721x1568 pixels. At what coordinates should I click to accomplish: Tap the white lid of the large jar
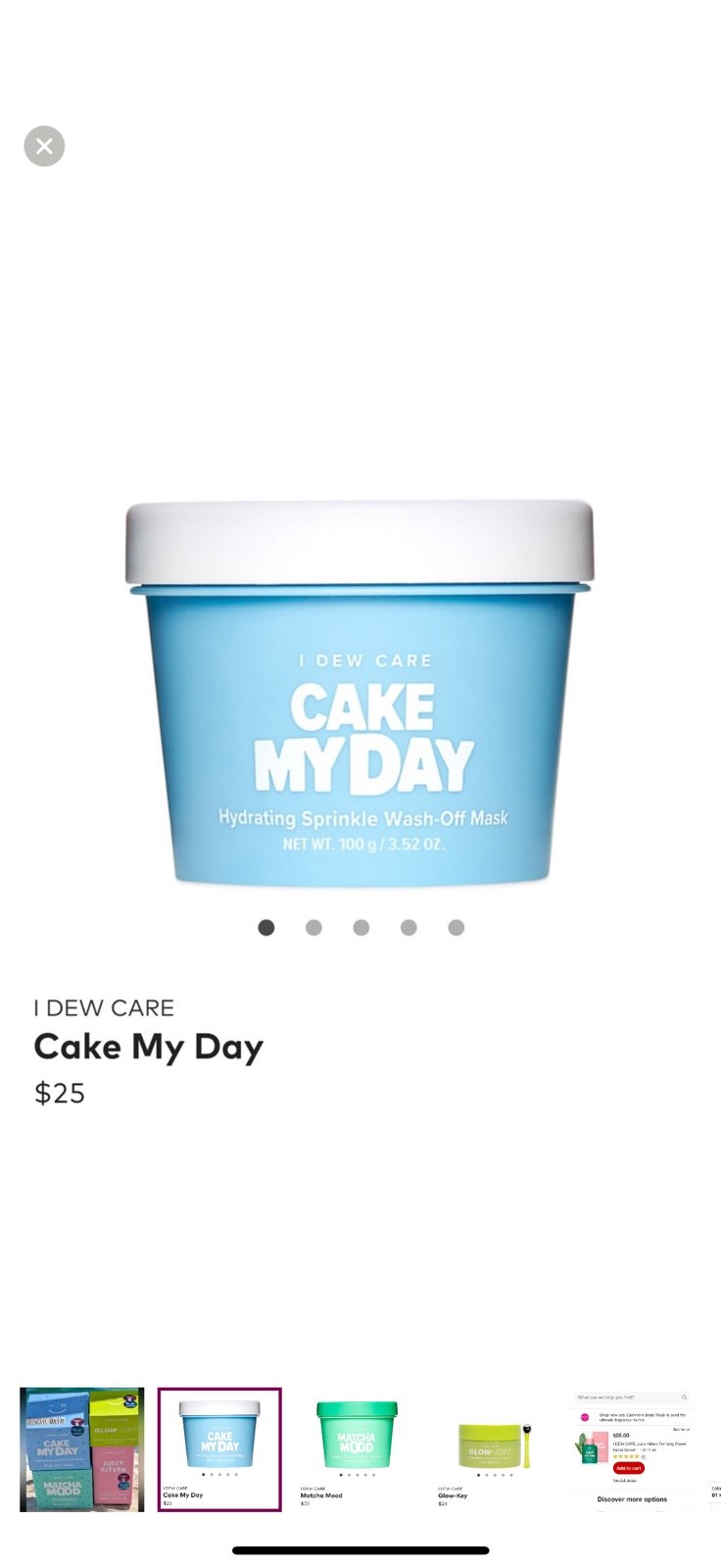point(360,544)
